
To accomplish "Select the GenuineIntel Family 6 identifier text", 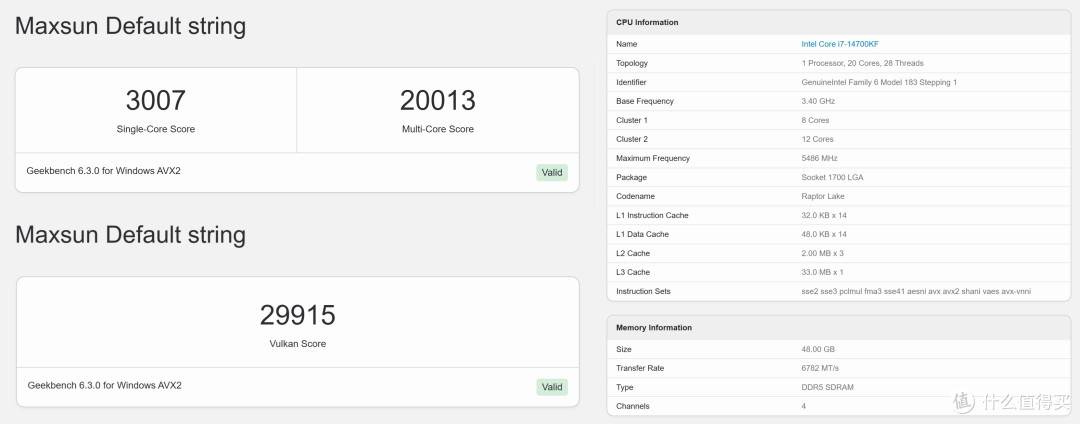I will (879, 82).
